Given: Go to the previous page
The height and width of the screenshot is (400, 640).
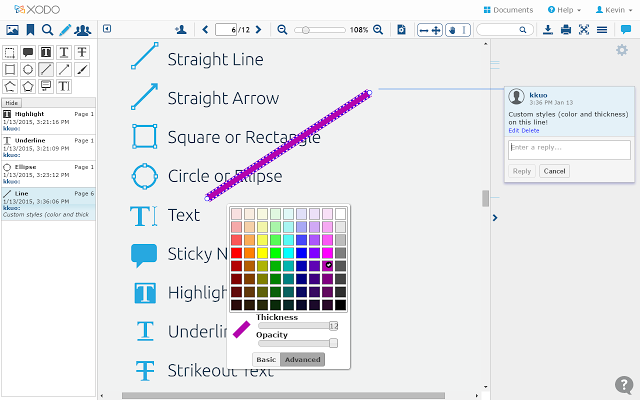Looking at the screenshot, I should click(x=205, y=29).
